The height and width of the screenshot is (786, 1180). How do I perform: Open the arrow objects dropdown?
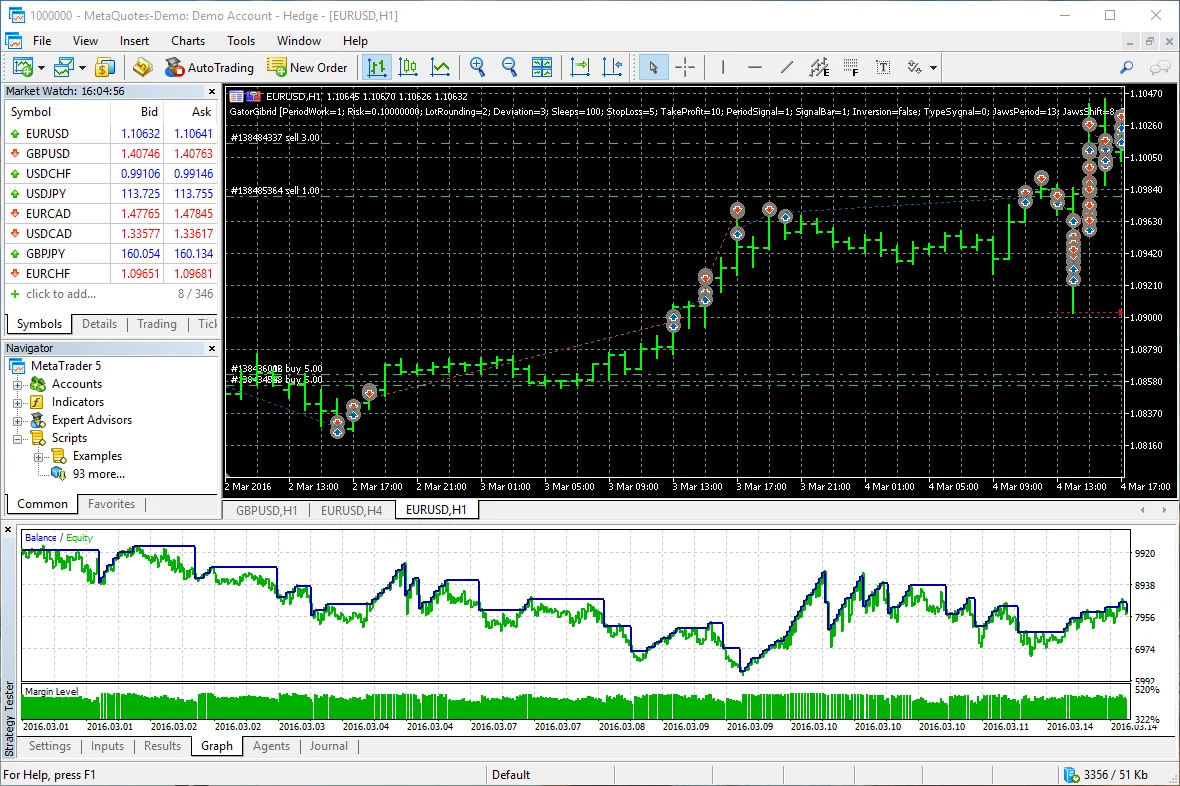coord(933,67)
